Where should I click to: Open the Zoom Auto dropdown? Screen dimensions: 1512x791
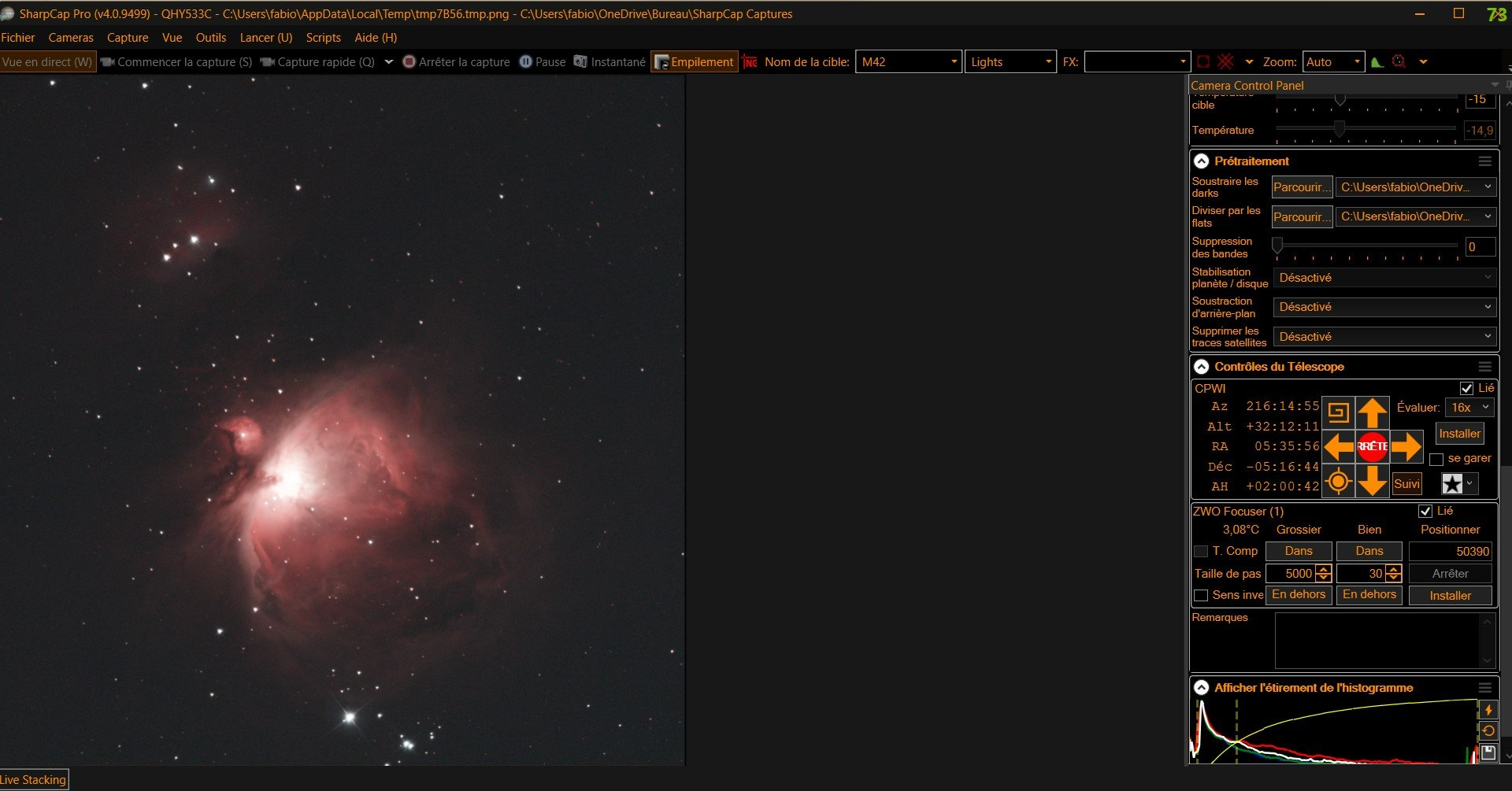click(x=1332, y=62)
